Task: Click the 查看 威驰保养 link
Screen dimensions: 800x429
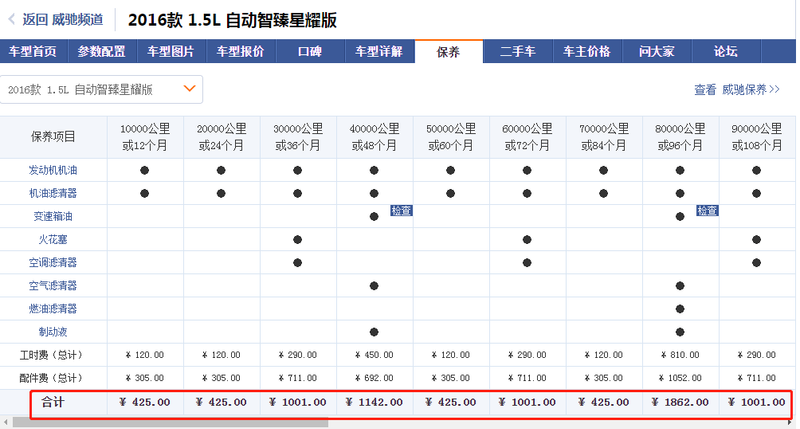Action: point(737,90)
